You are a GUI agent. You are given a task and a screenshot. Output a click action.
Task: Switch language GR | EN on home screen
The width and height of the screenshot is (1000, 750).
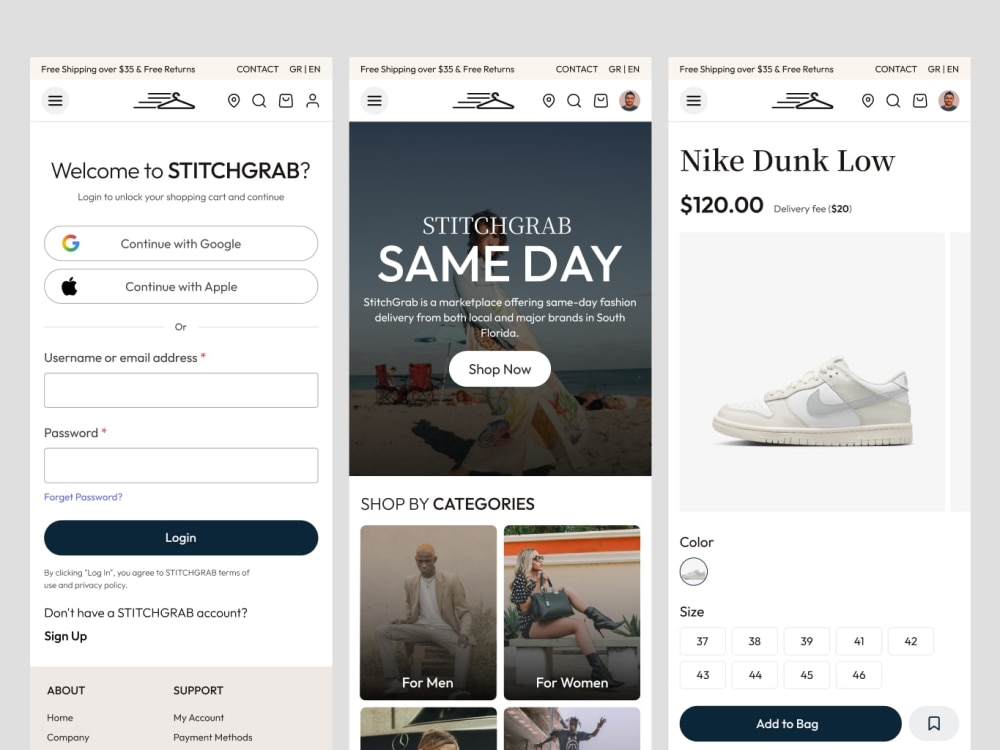[624, 69]
